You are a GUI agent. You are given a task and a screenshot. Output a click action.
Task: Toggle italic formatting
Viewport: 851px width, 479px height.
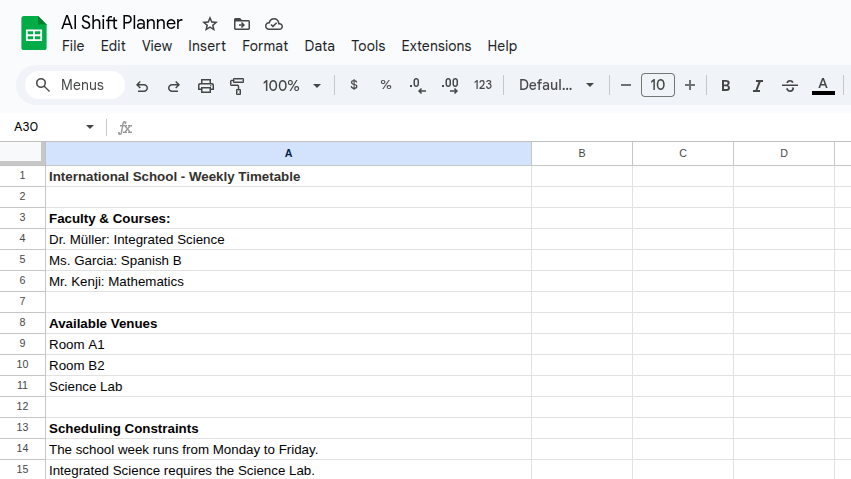pos(758,86)
